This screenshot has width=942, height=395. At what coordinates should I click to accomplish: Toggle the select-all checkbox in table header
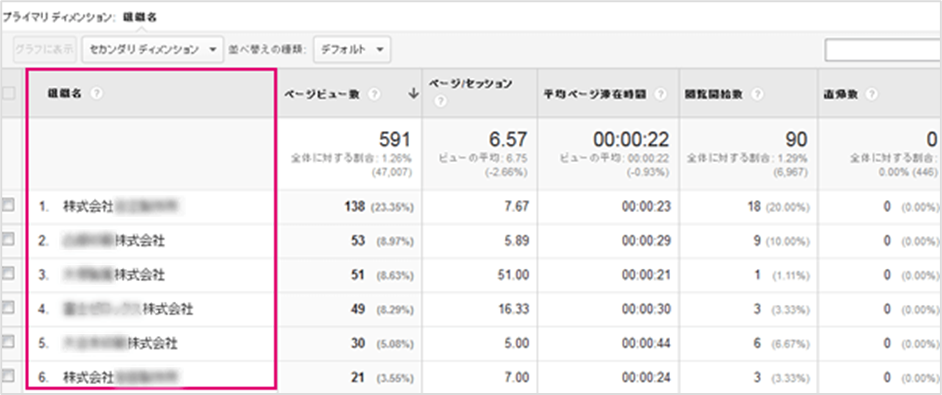click(8, 93)
